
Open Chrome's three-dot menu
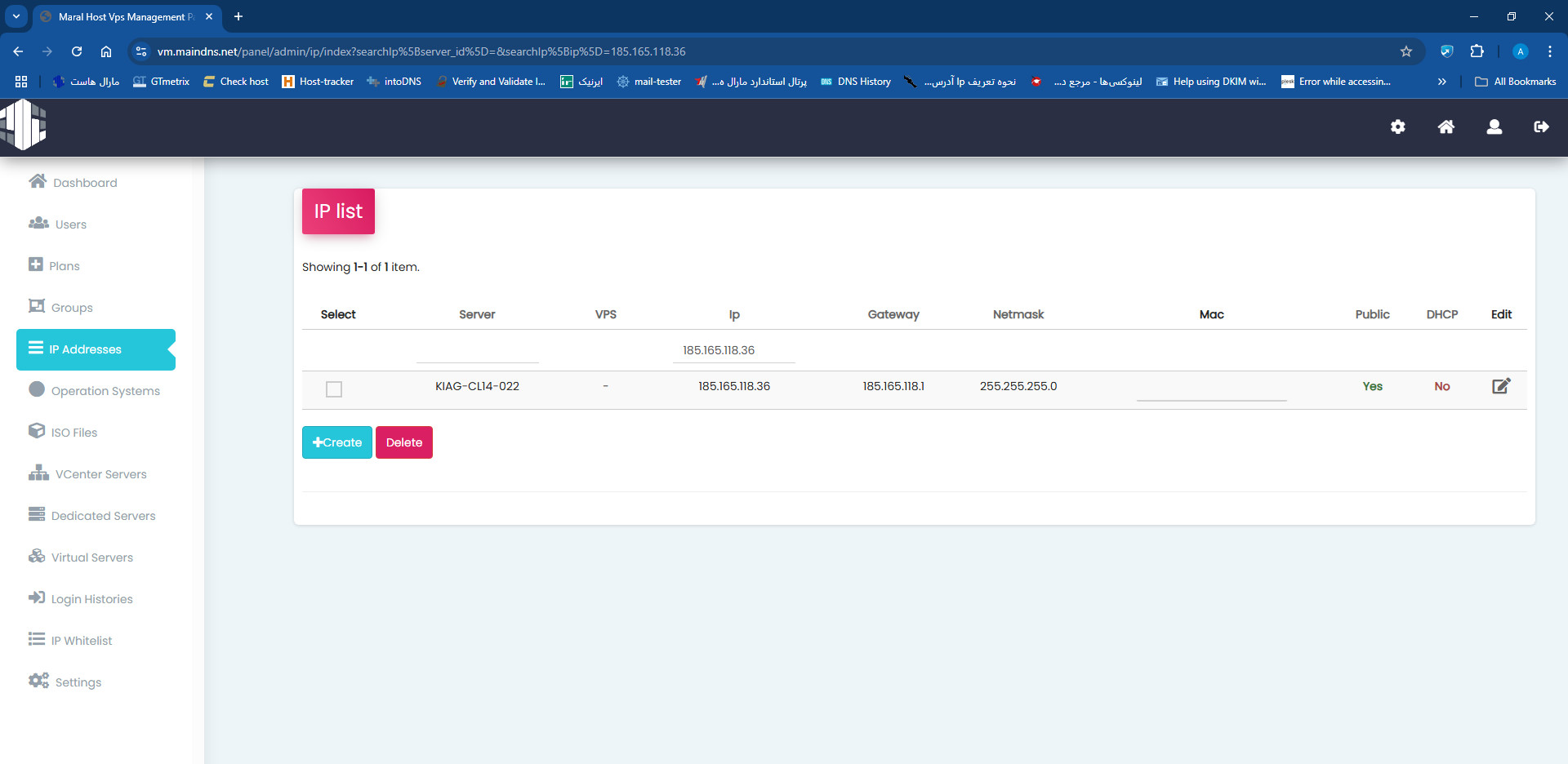tap(1549, 51)
